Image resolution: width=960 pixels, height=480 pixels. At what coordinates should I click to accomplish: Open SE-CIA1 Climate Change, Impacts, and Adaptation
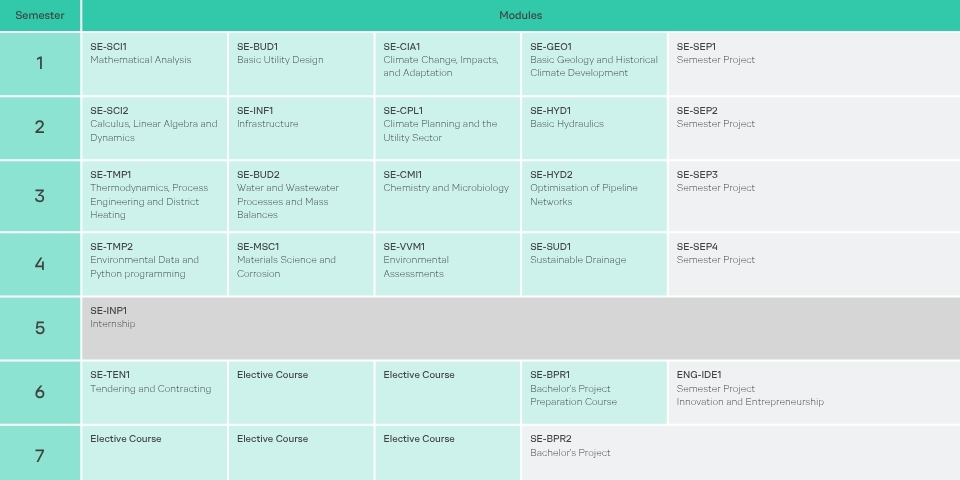coord(448,64)
